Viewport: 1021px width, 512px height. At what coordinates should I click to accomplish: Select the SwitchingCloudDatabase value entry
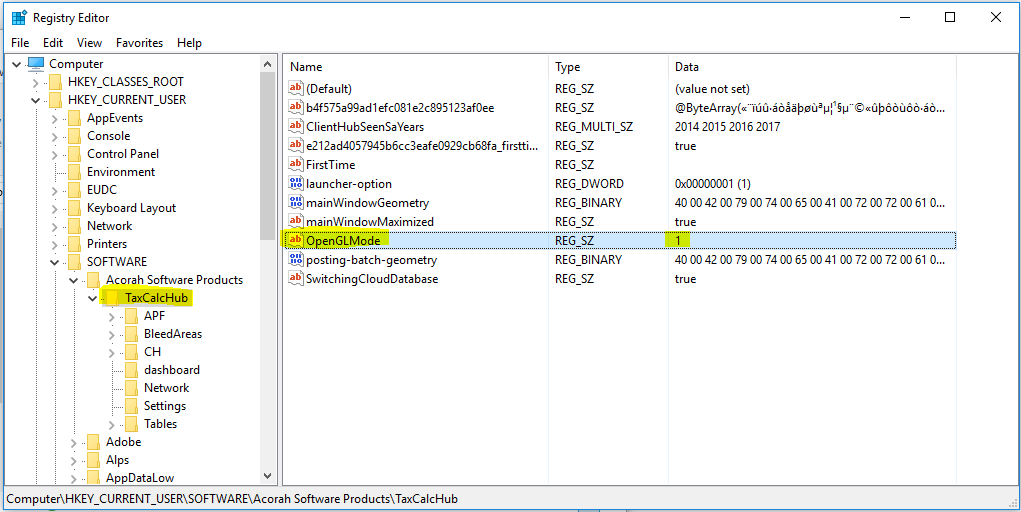point(371,279)
